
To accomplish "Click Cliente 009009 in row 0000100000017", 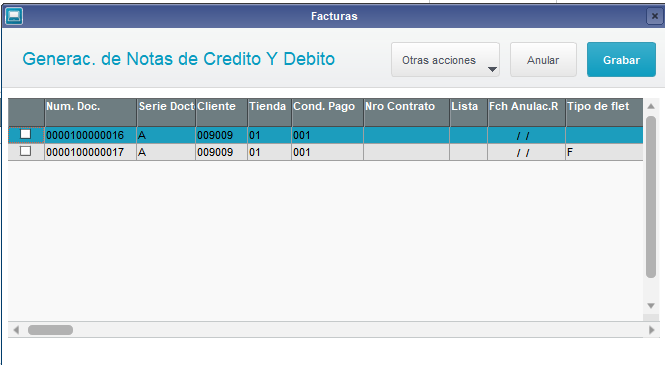I will (x=221, y=152).
